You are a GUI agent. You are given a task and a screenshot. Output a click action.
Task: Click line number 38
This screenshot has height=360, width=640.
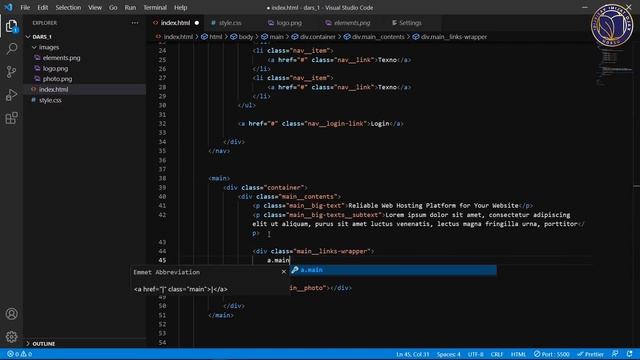pyautogui.click(x=162, y=178)
